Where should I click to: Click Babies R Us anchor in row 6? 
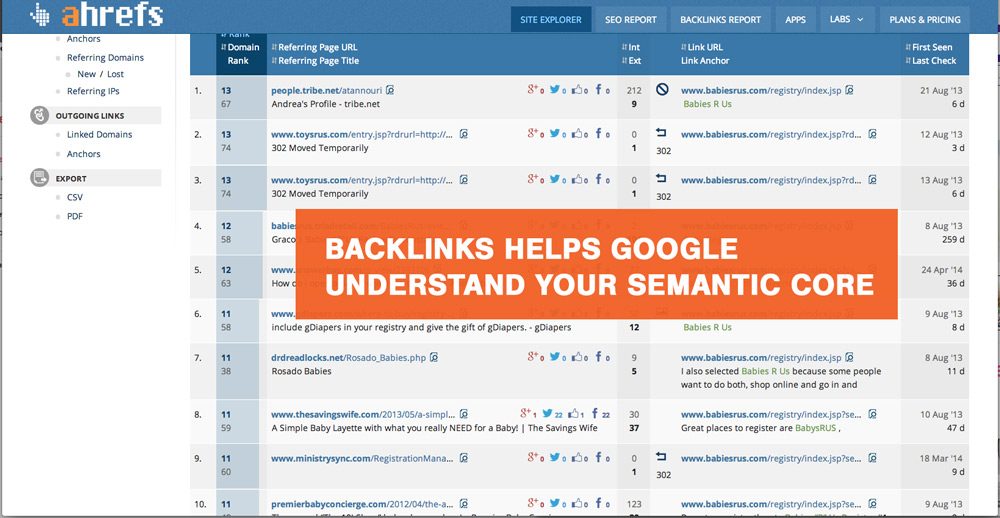coord(707,327)
